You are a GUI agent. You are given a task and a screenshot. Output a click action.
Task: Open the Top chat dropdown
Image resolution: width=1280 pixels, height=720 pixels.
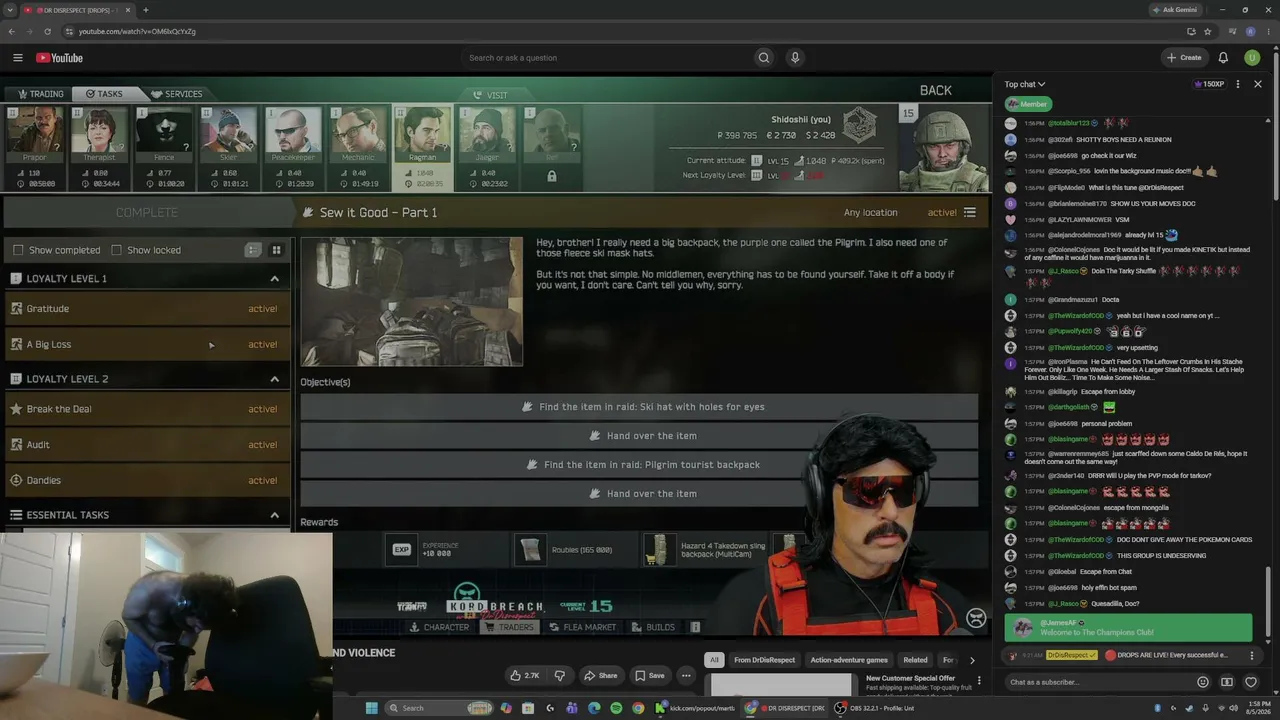click(1025, 84)
